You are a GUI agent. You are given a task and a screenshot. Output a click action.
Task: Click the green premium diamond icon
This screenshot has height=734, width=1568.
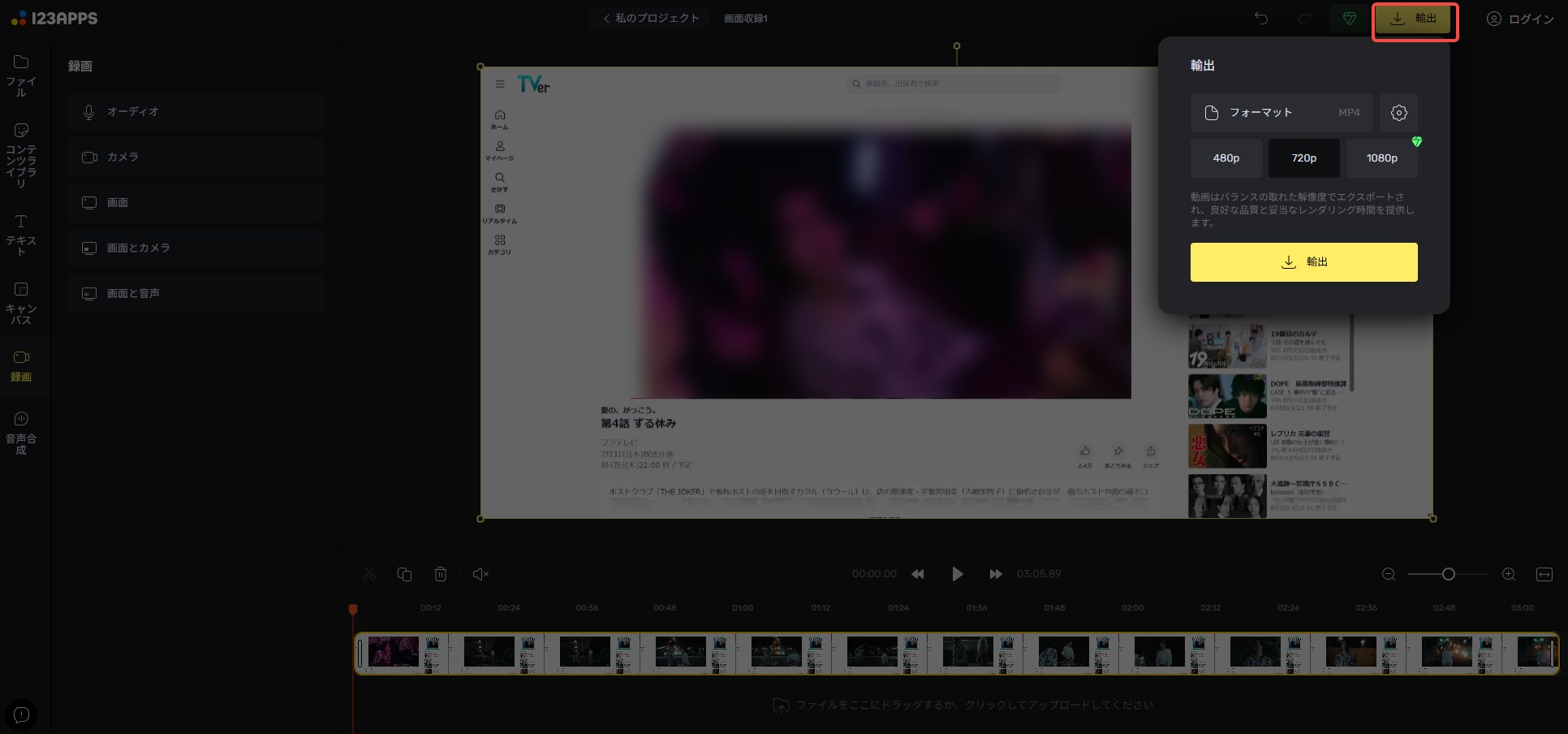point(1350,18)
